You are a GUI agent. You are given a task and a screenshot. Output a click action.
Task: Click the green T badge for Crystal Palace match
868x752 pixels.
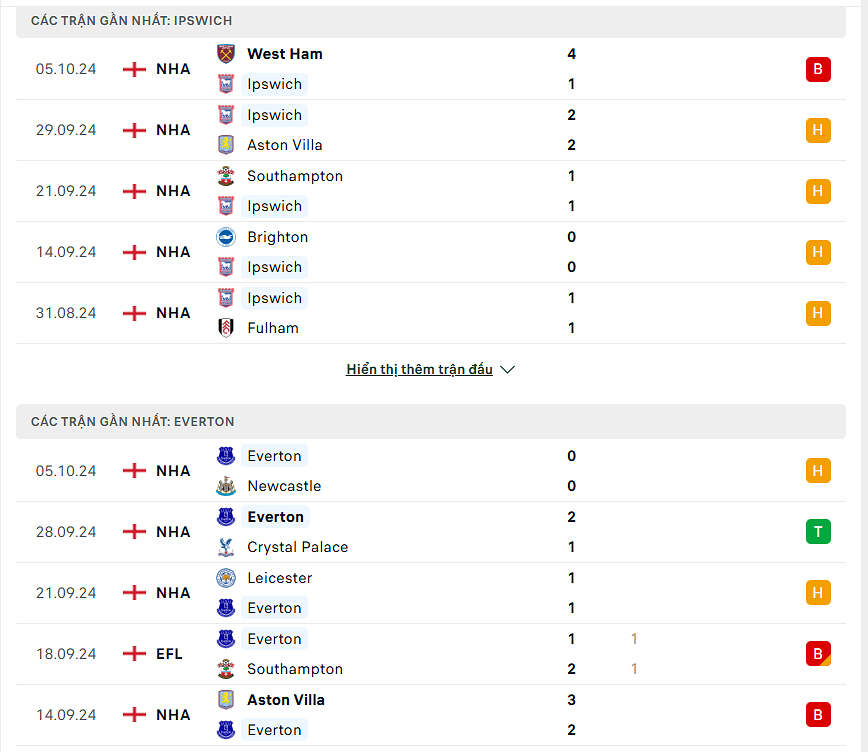818,532
